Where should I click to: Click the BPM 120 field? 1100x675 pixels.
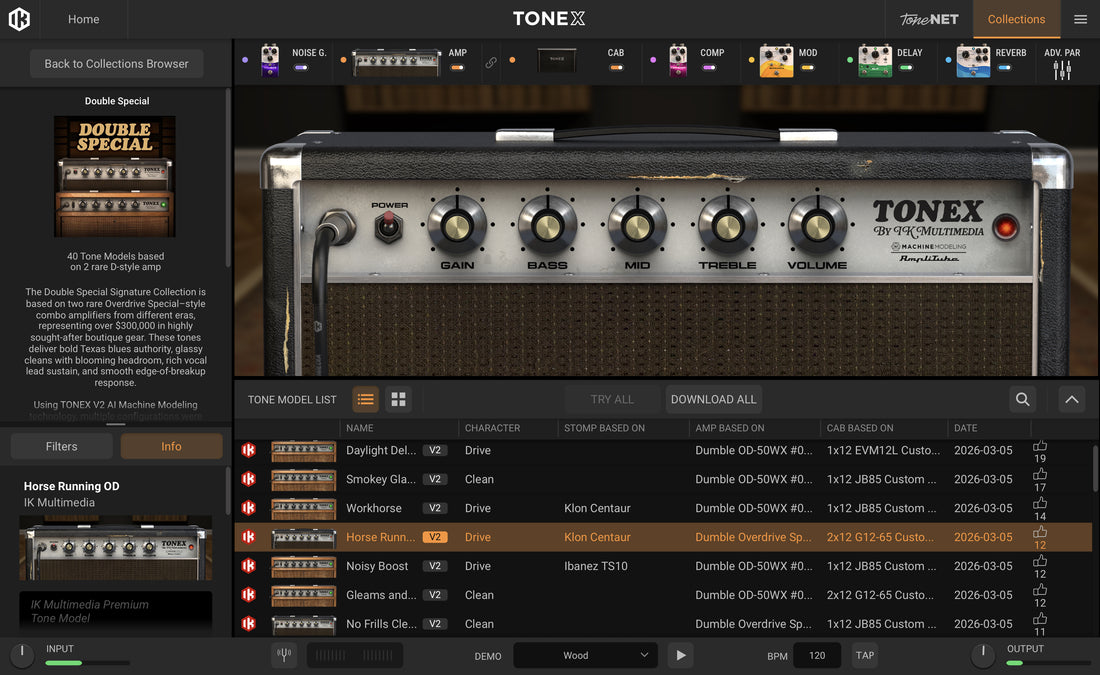click(817, 655)
